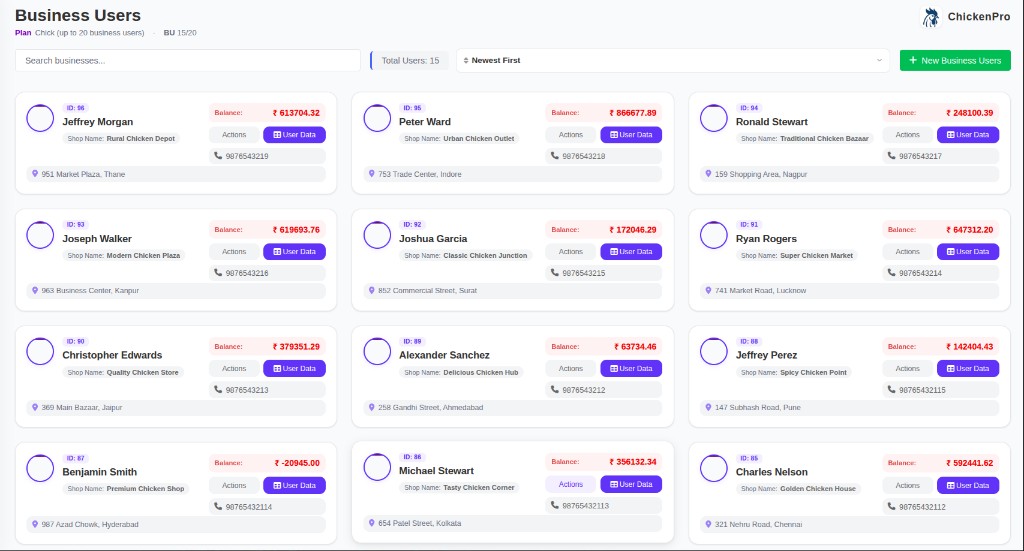Open Actions menu for Ronald Stewart
Image resolution: width=1024 pixels, height=551 pixels.
pos(907,134)
